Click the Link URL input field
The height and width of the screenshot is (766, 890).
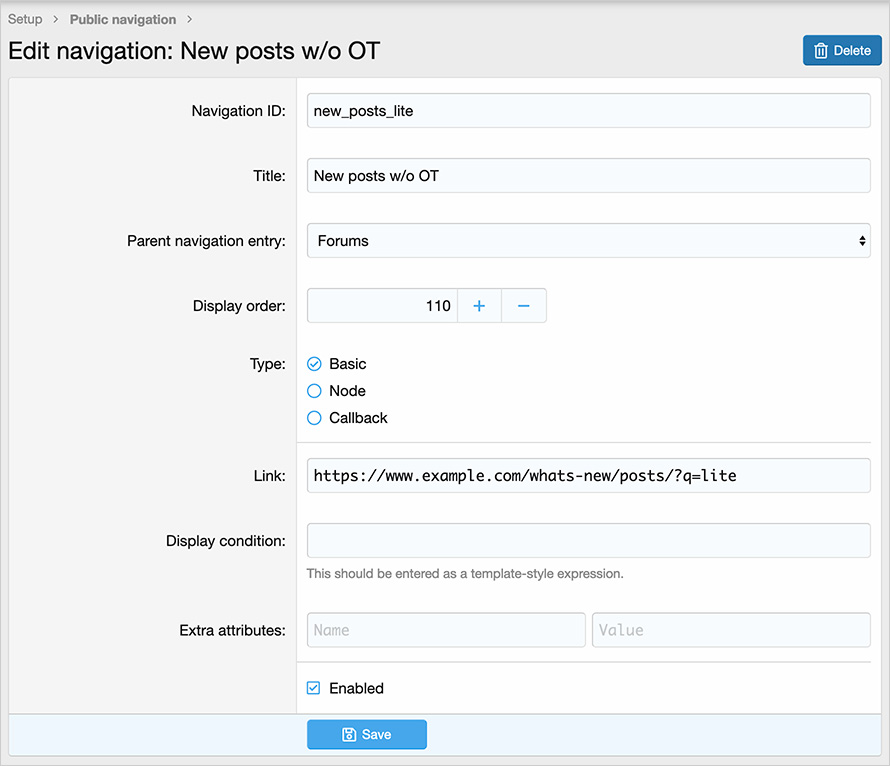pyautogui.click(x=588, y=476)
